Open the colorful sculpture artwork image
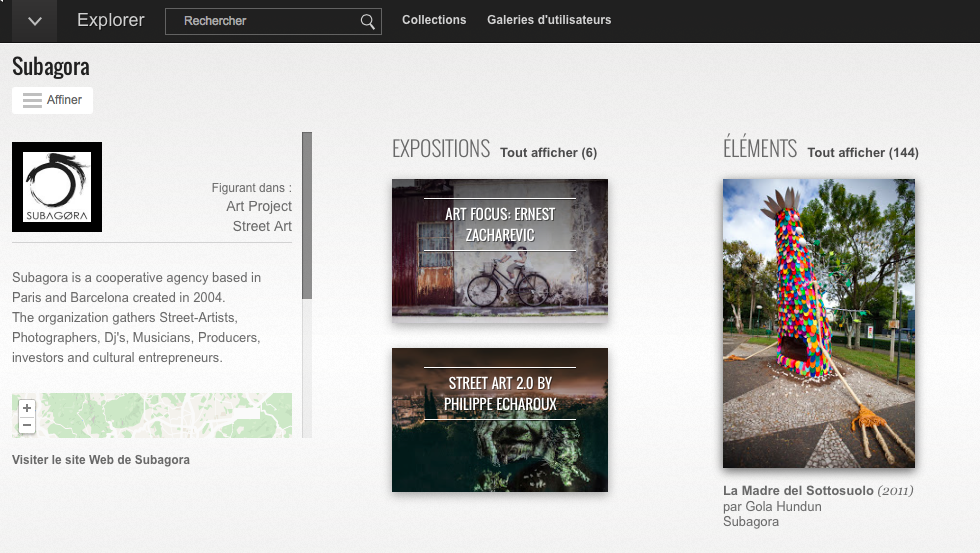 pyautogui.click(x=819, y=323)
